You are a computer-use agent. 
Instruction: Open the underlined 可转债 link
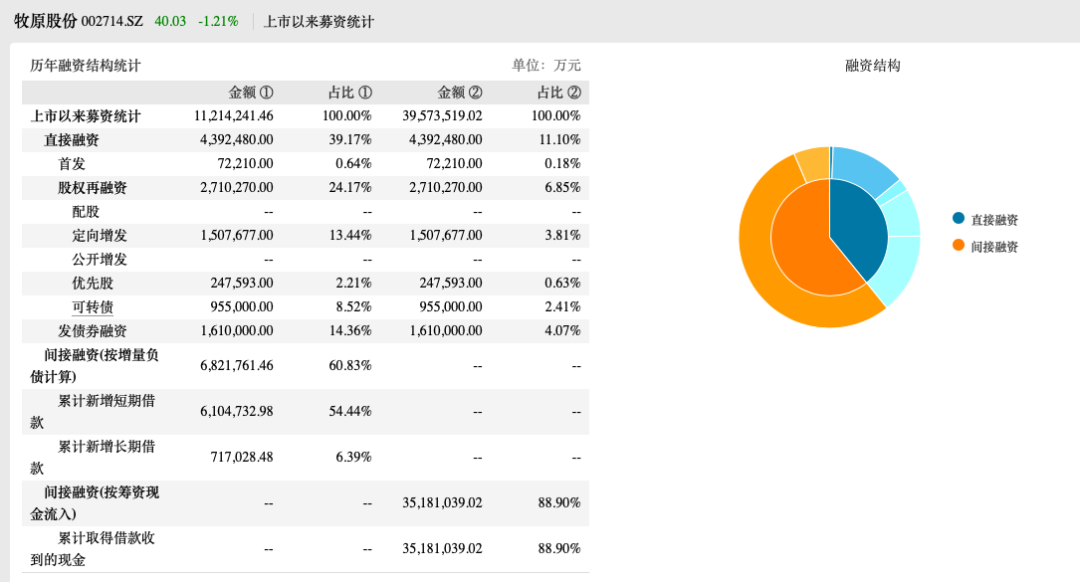click(92, 307)
